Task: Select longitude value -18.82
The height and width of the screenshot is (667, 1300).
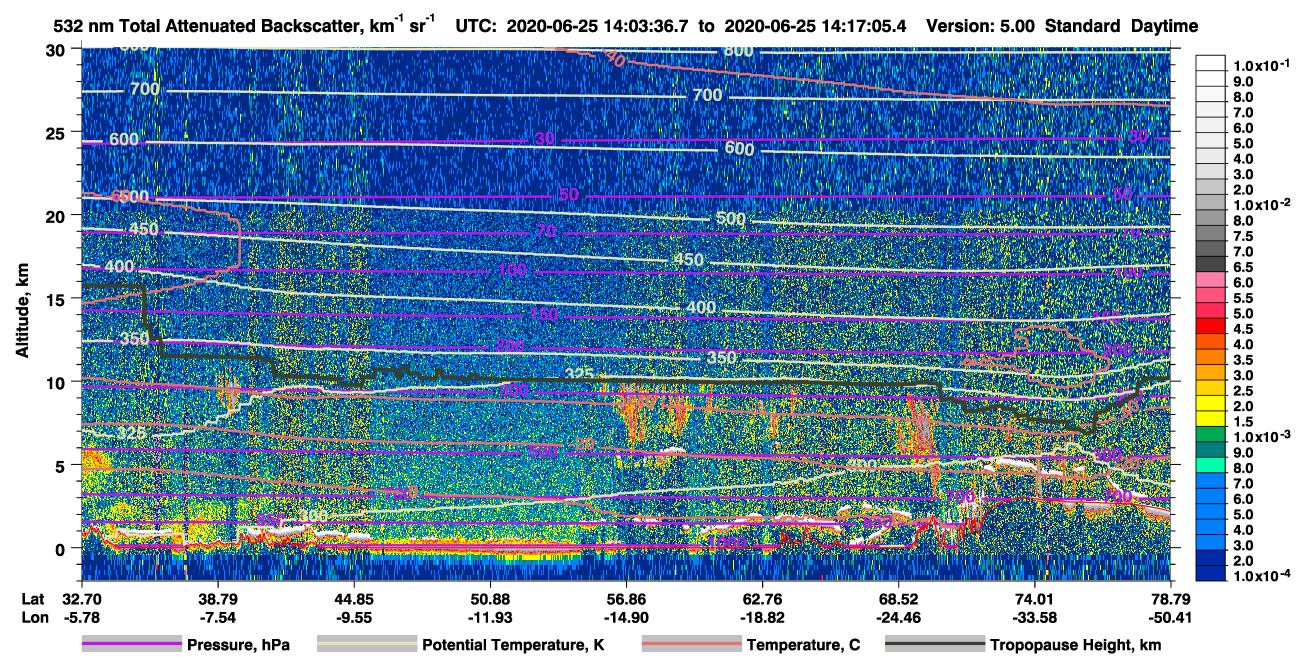Action: pos(762,617)
